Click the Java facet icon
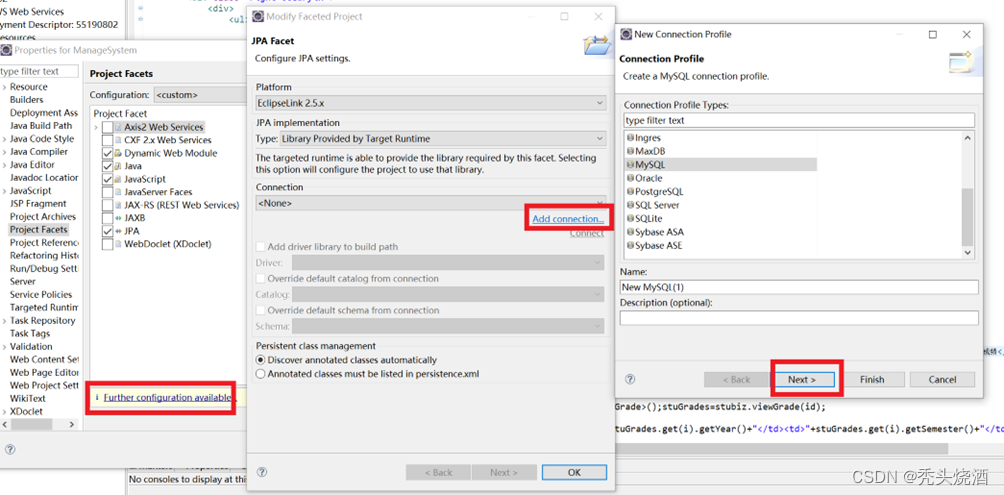This screenshot has height=495, width=1004. (x=118, y=166)
